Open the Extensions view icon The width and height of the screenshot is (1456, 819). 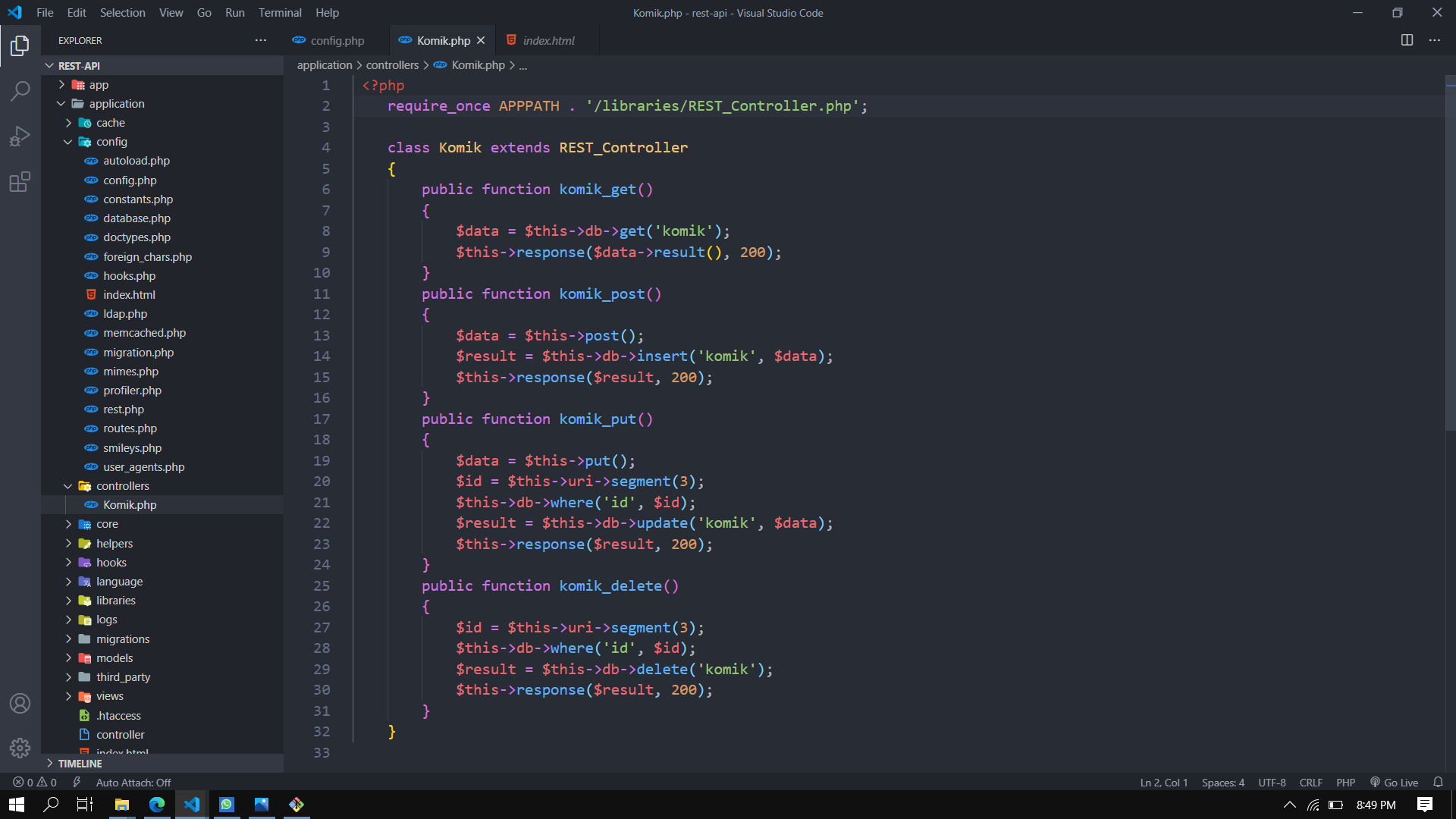click(x=20, y=182)
